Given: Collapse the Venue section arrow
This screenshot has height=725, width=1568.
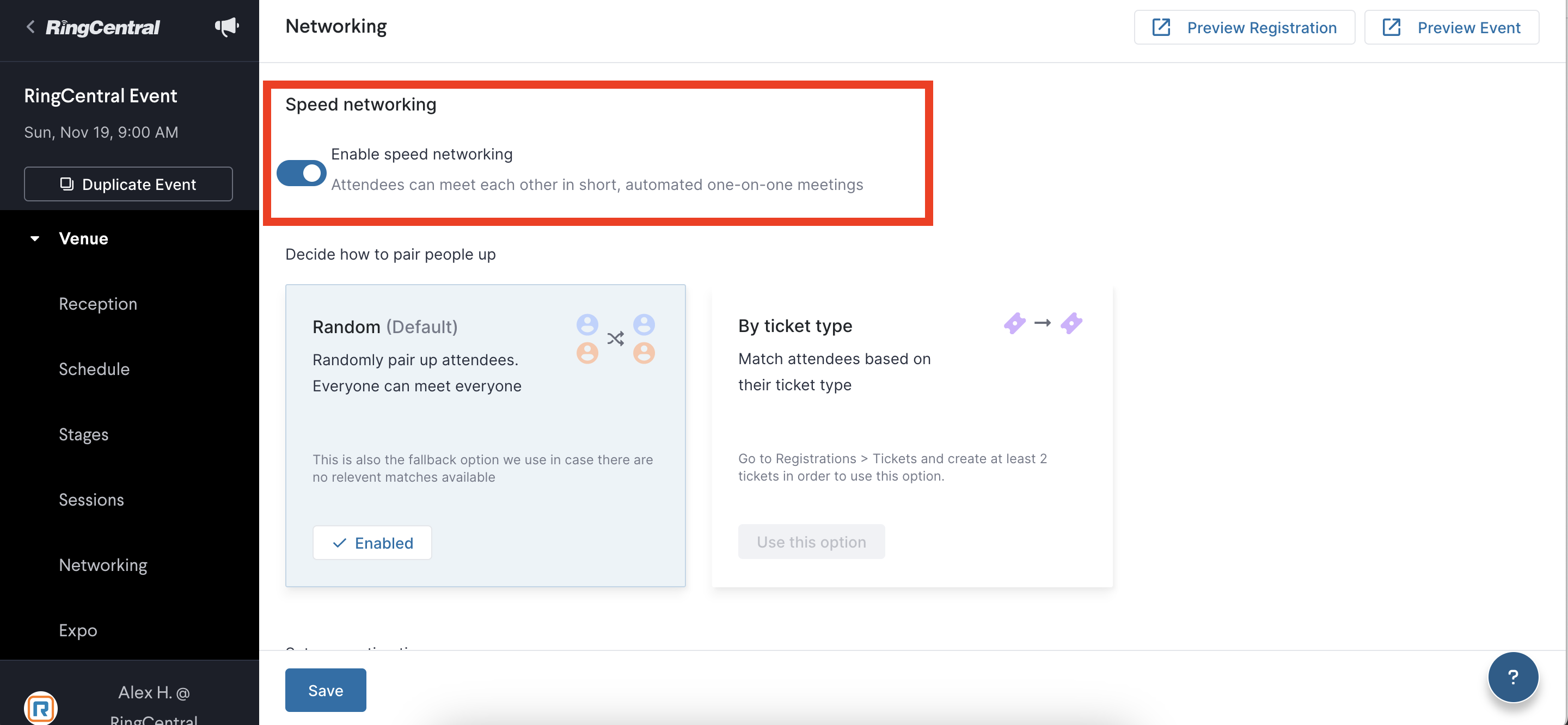Looking at the screenshot, I should 35,238.
